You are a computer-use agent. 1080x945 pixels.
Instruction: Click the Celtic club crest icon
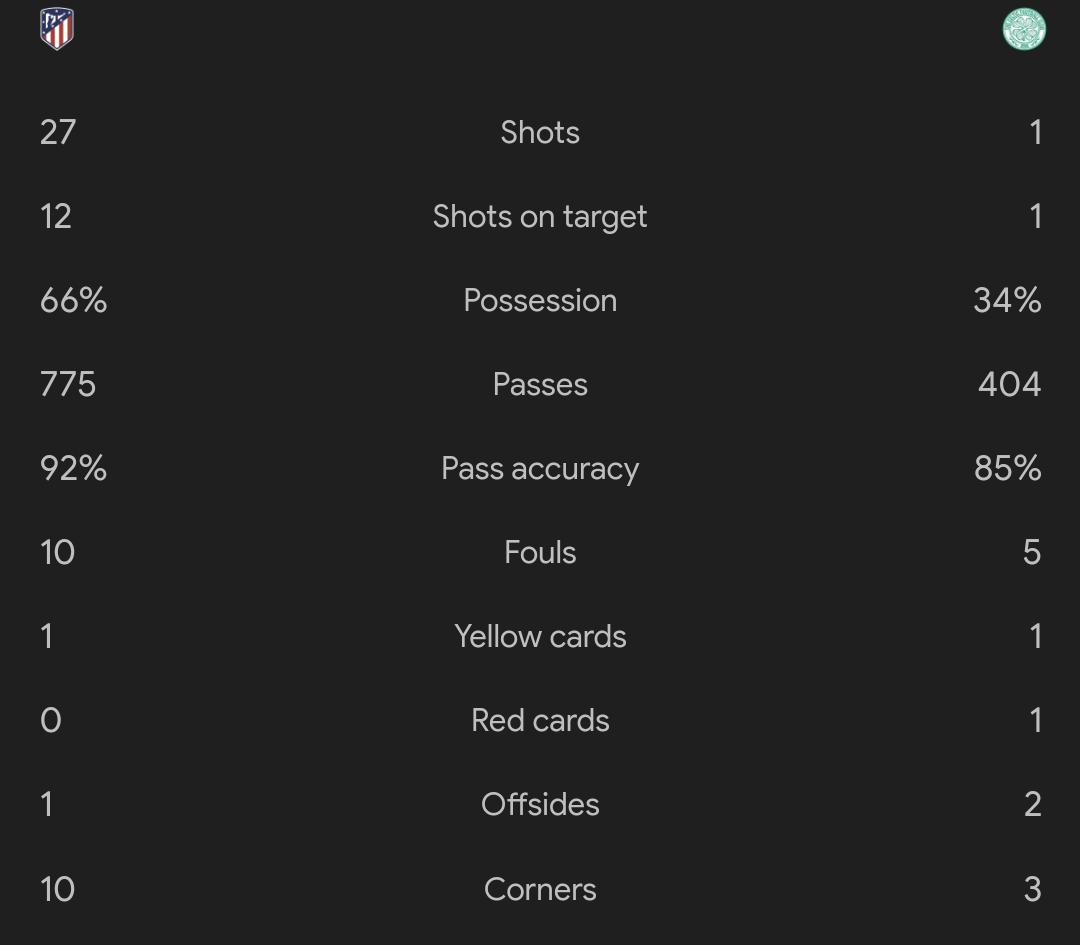point(1024,29)
